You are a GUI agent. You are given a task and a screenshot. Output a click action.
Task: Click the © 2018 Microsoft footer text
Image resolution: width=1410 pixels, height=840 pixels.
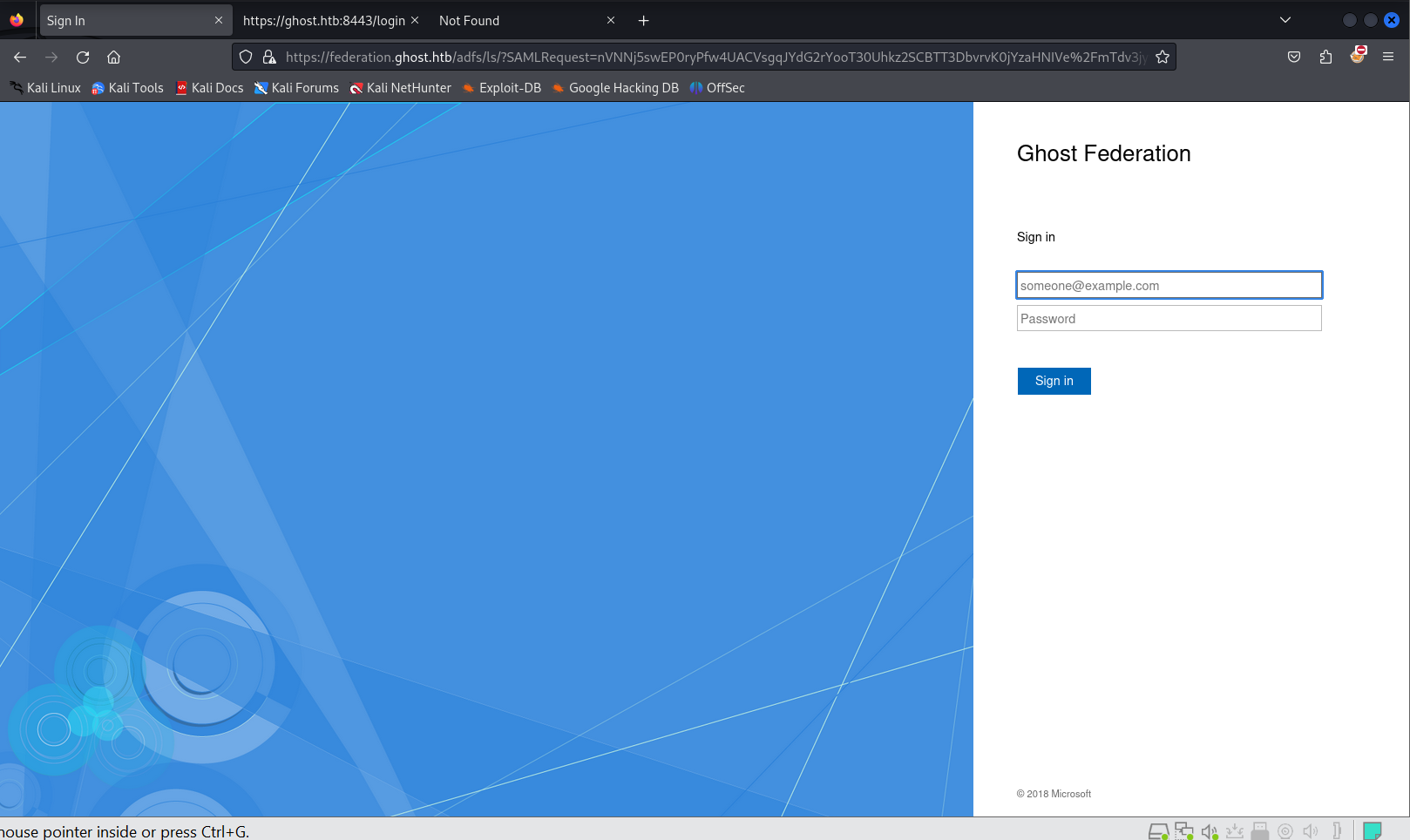coord(1054,794)
